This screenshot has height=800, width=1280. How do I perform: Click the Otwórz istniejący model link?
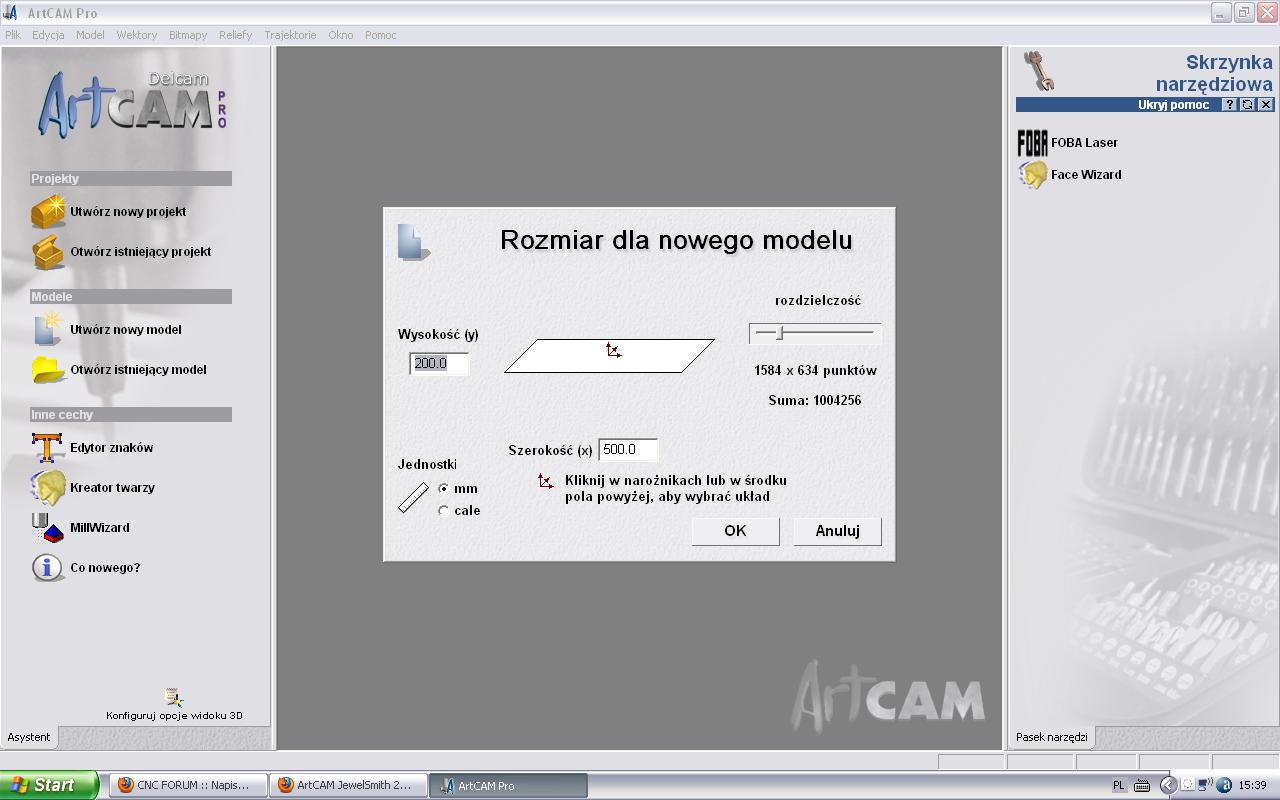[138, 370]
